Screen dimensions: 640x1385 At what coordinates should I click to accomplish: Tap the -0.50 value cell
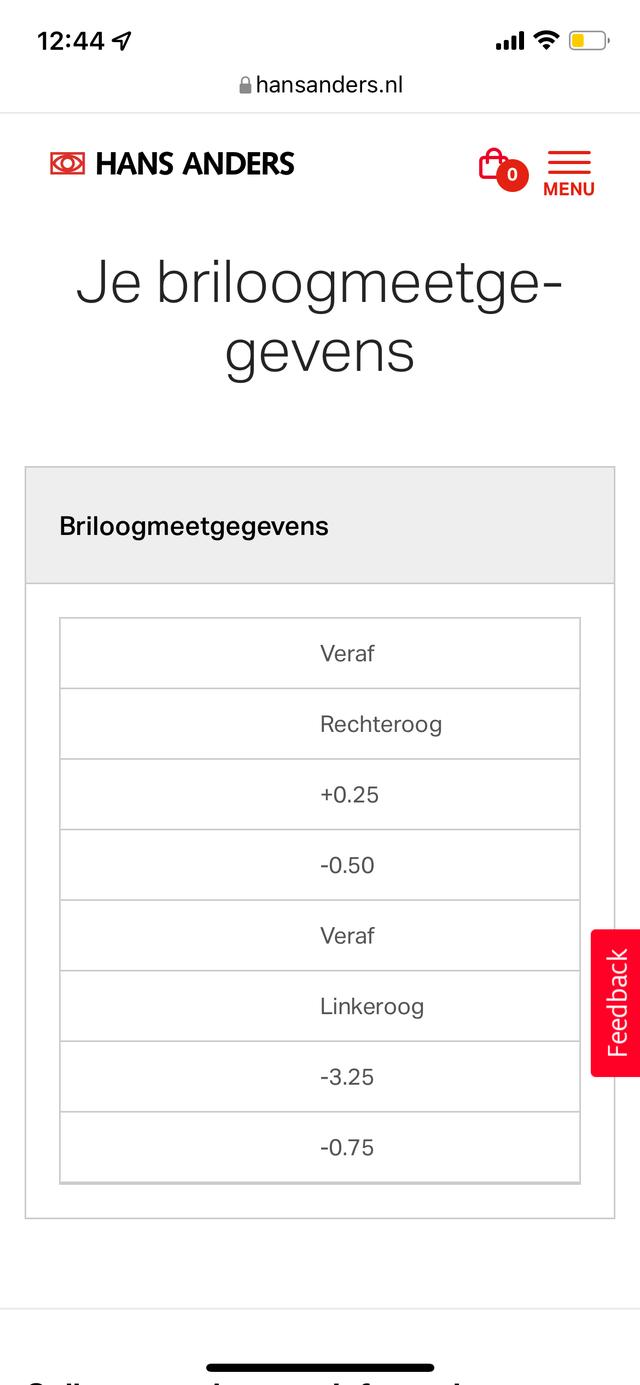pos(320,865)
